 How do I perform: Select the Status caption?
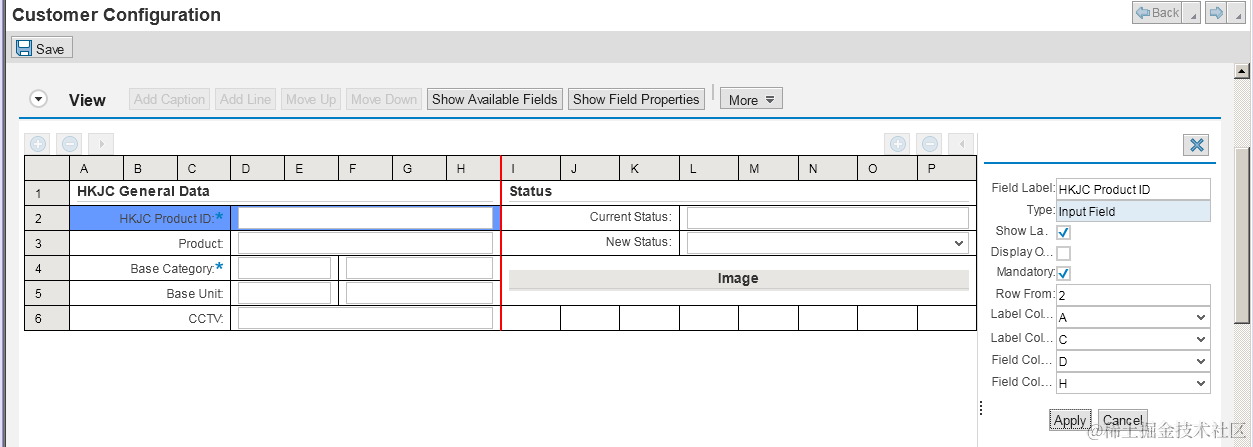click(x=530, y=191)
